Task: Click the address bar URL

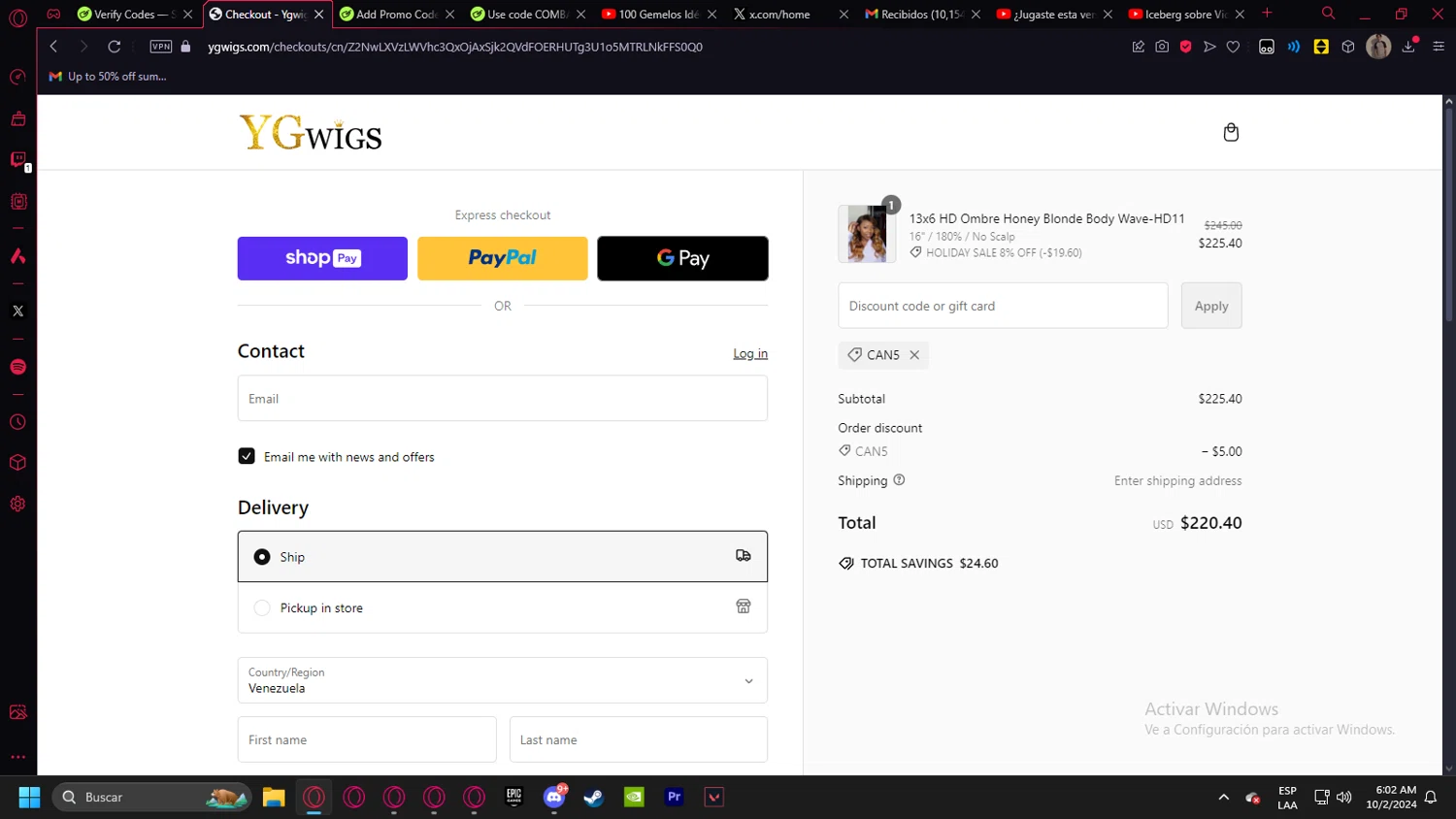Action: pos(455,47)
